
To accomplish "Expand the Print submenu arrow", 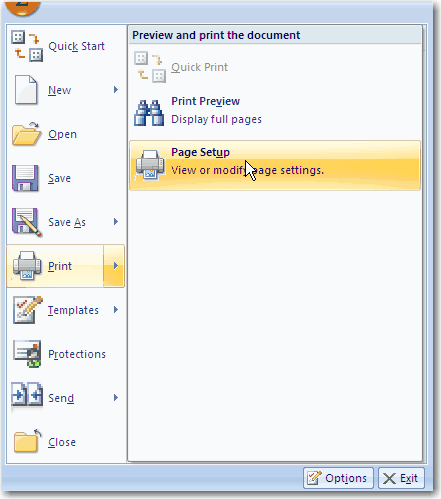I will tap(114, 266).
